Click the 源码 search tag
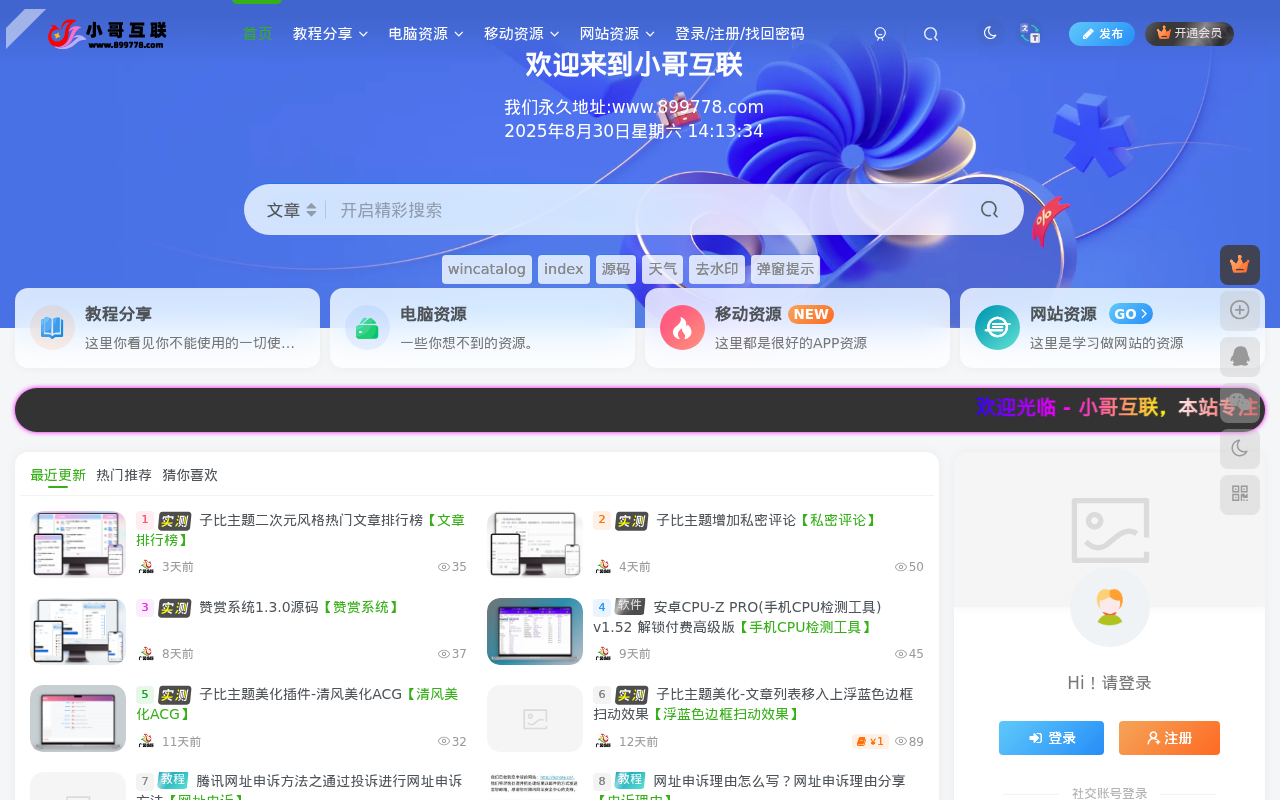Image resolution: width=1280 pixels, height=800 pixels. (x=616, y=269)
